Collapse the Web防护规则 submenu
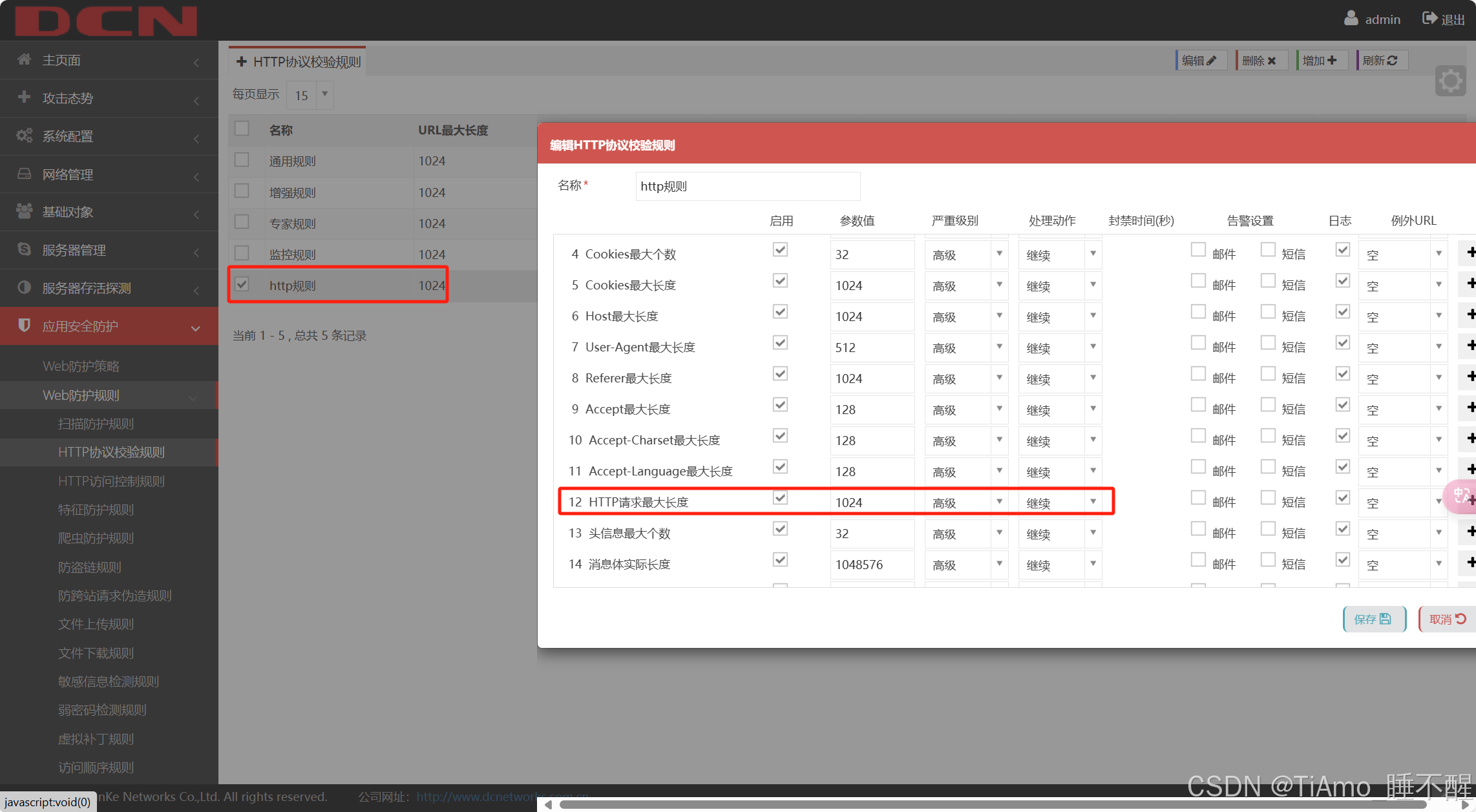 [x=109, y=395]
